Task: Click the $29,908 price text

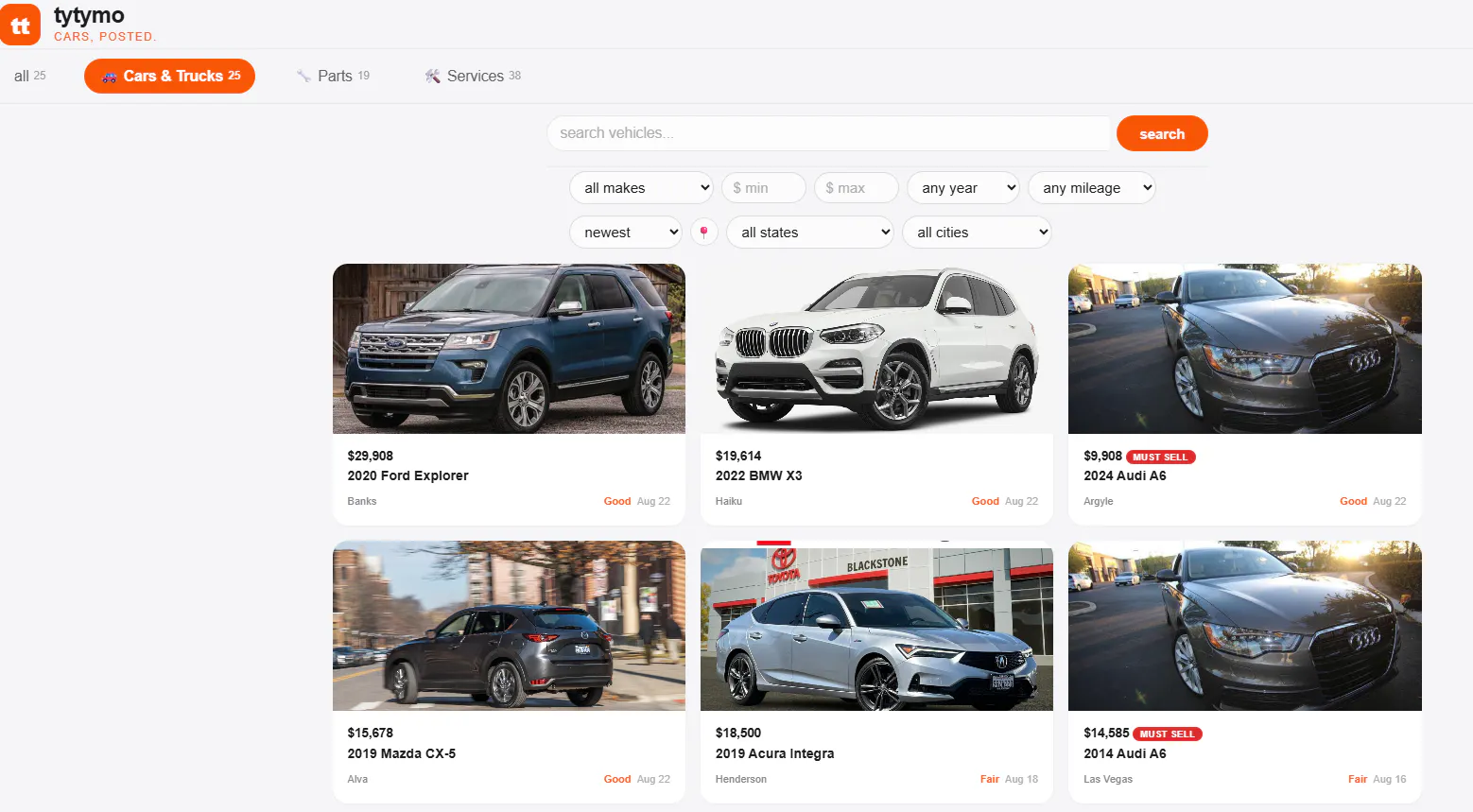Action: point(371,456)
